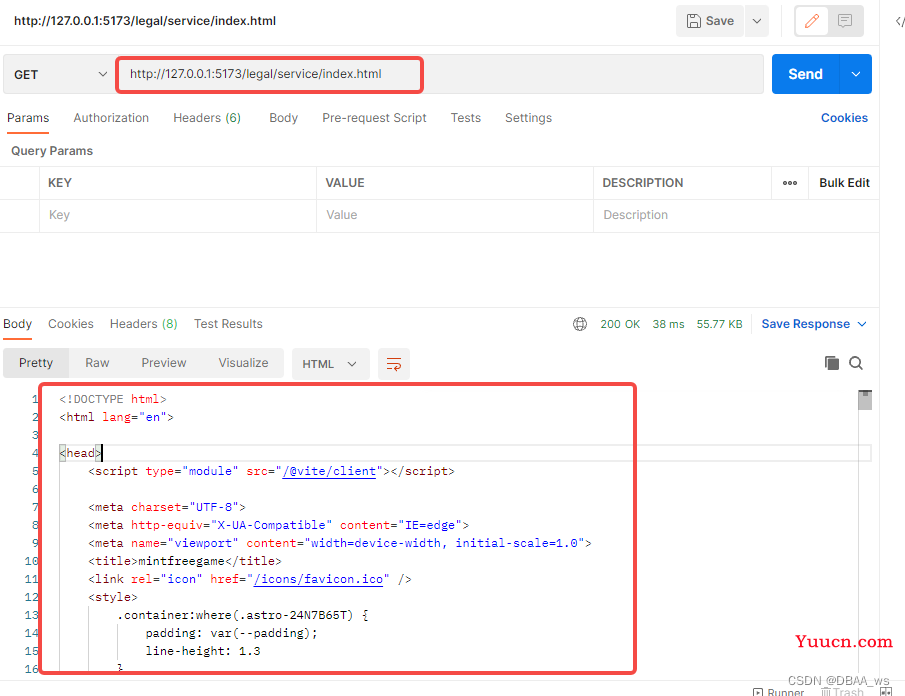Click the request title URL at top
Screen dimensions: 905x696
pyautogui.click(x=145, y=21)
